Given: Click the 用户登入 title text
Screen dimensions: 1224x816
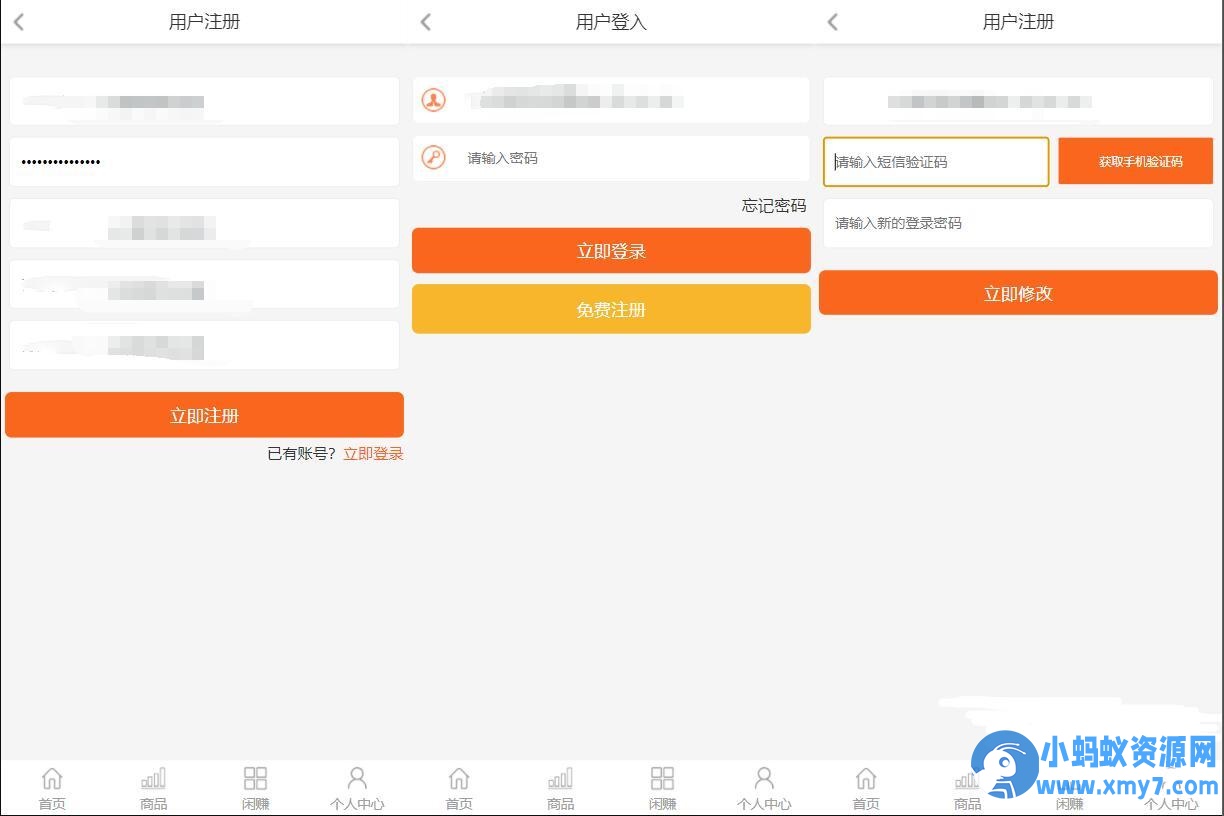Looking at the screenshot, I should click(611, 22).
